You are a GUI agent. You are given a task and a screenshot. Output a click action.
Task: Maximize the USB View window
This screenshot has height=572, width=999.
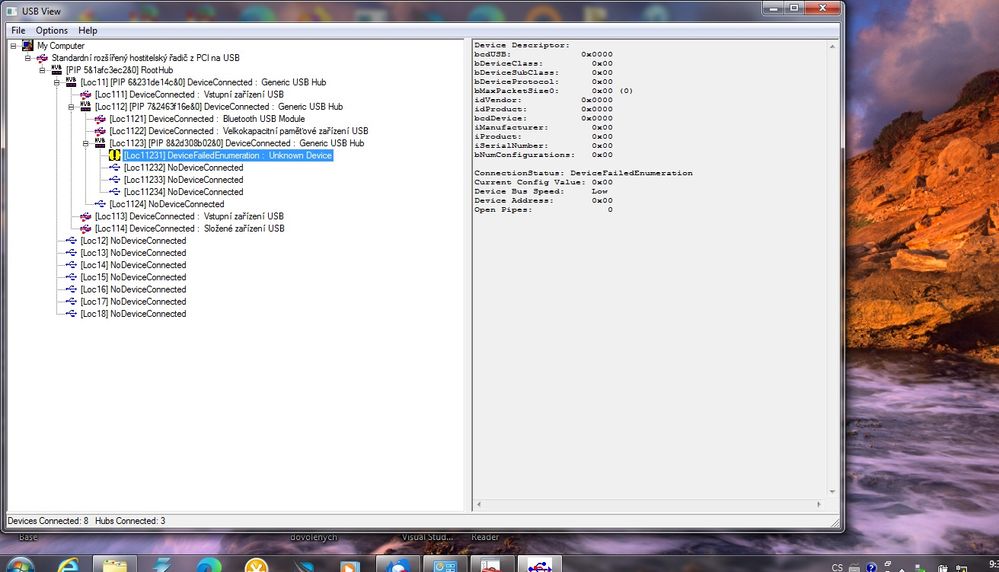(794, 8)
